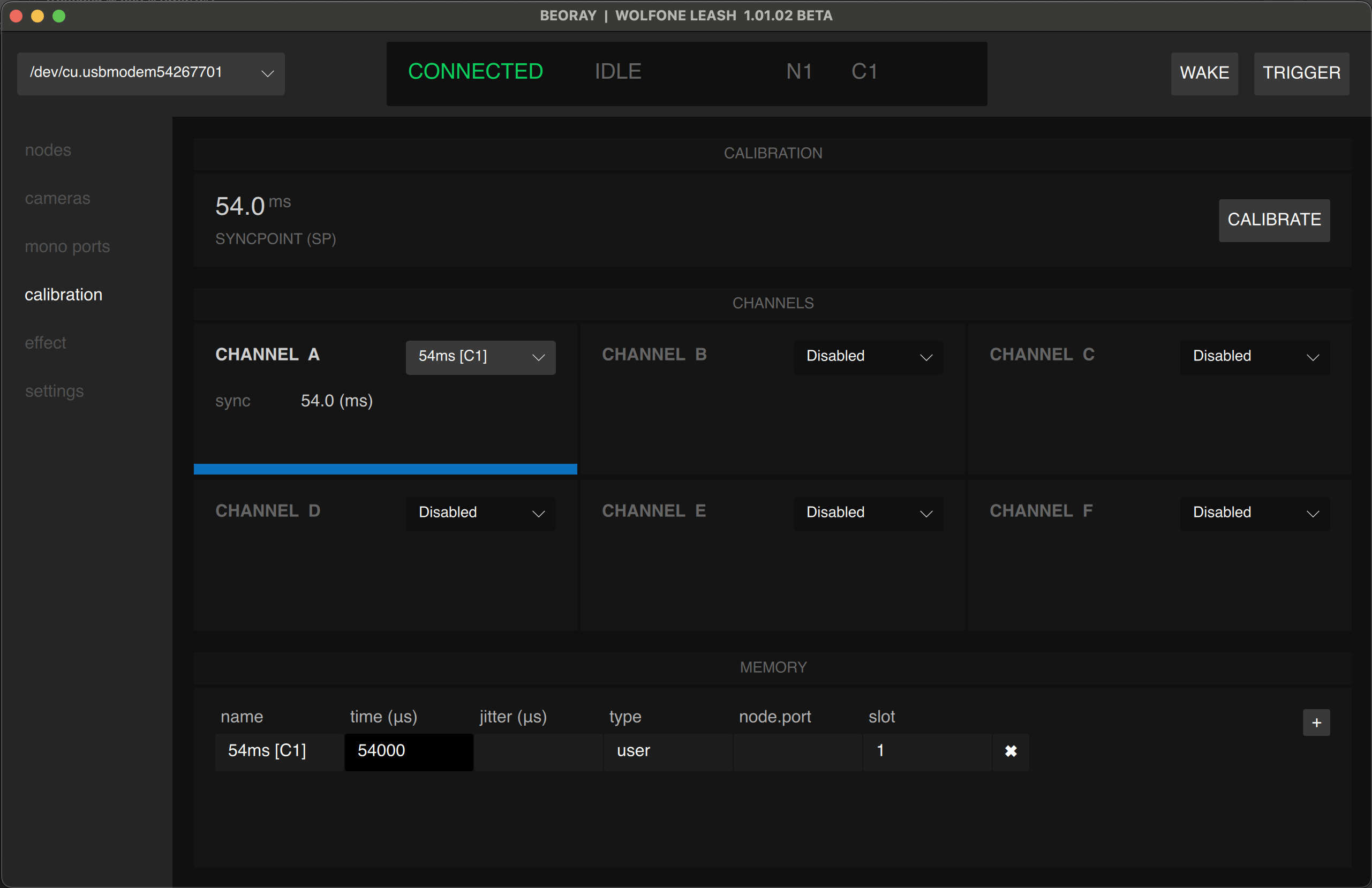Expand Channel D's channel dropdown
1372x888 pixels.
480,513
